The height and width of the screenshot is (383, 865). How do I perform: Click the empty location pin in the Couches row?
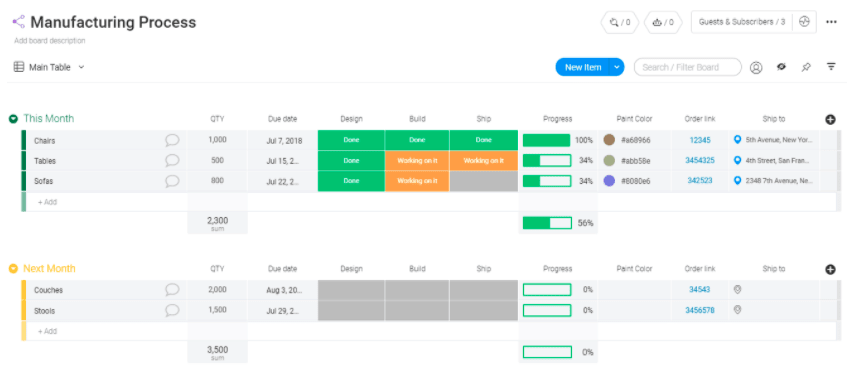pos(738,289)
